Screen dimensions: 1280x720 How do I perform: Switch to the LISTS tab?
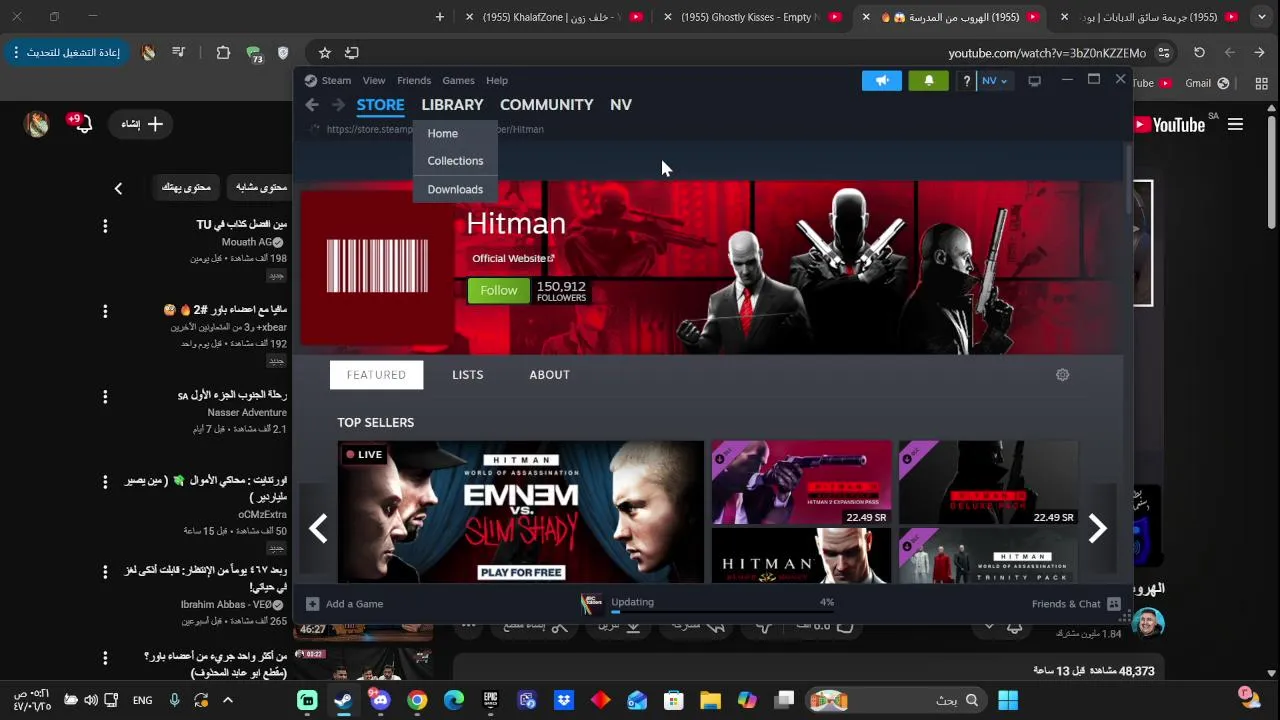(467, 375)
